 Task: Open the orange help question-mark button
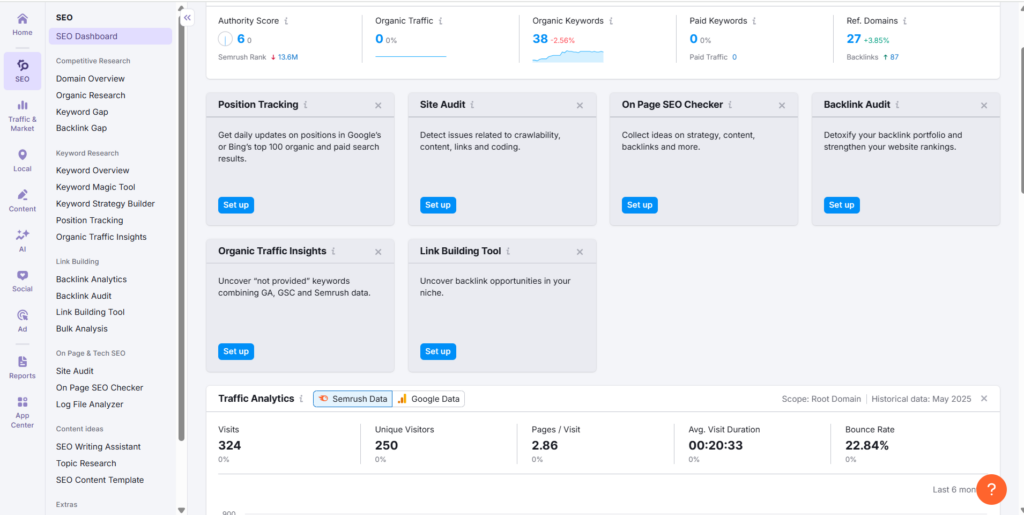click(x=991, y=489)
